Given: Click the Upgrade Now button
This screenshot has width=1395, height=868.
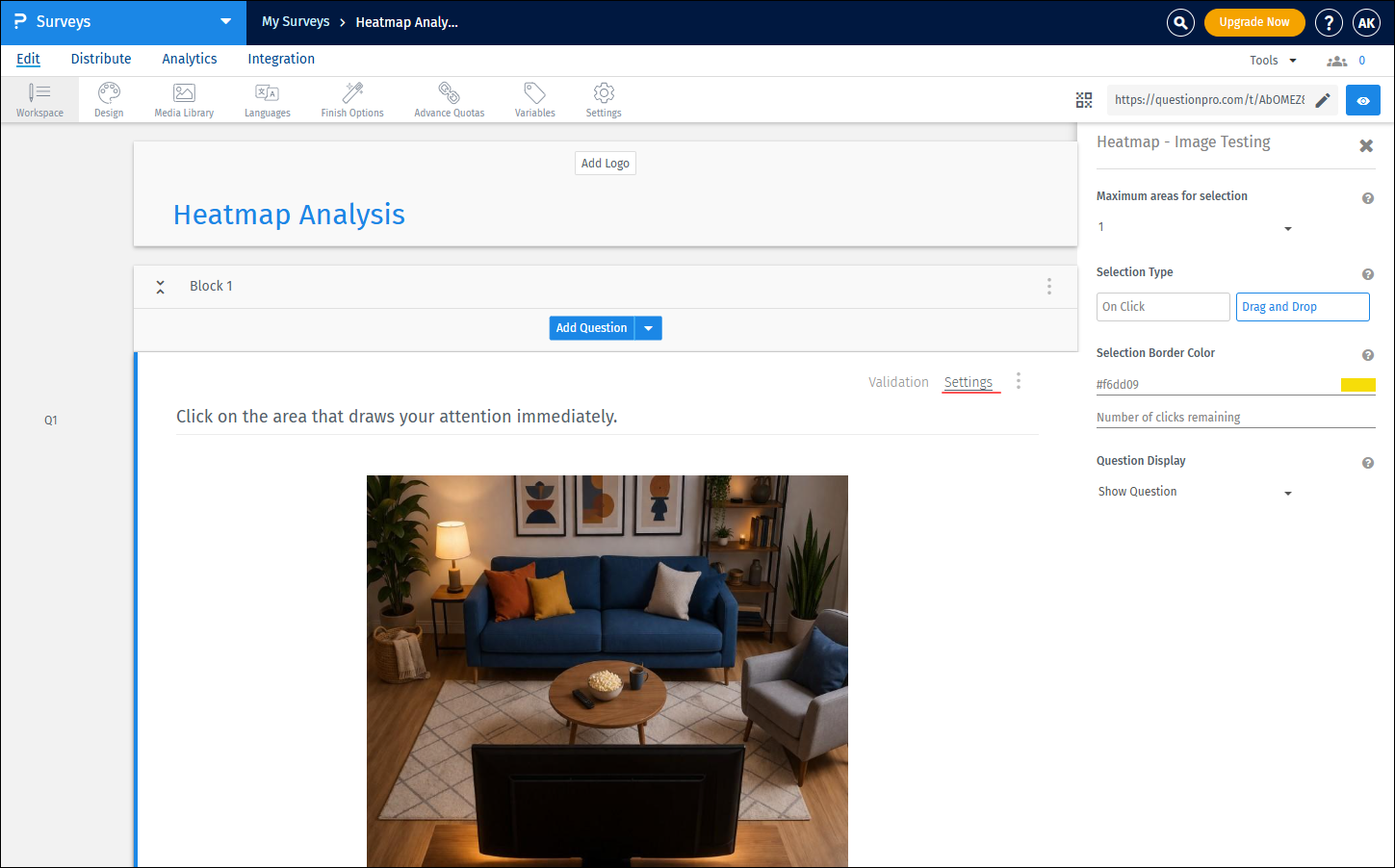Looking at the screenshot, I should click(1254, 21).
